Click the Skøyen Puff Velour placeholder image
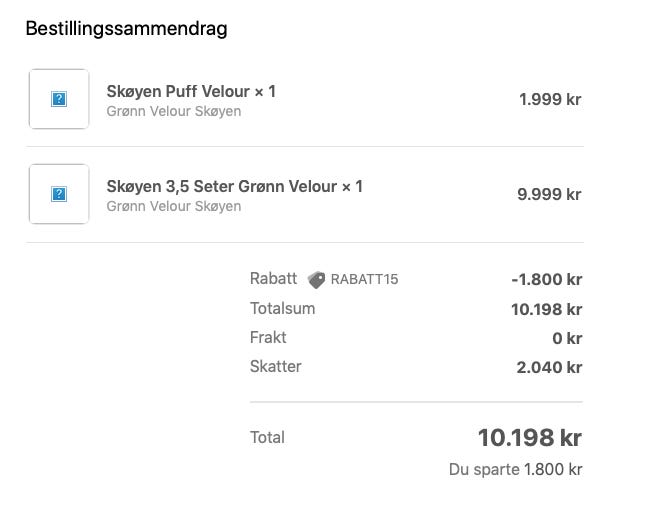The width and height of the screenshot is (646, 522). coord(59,99)
